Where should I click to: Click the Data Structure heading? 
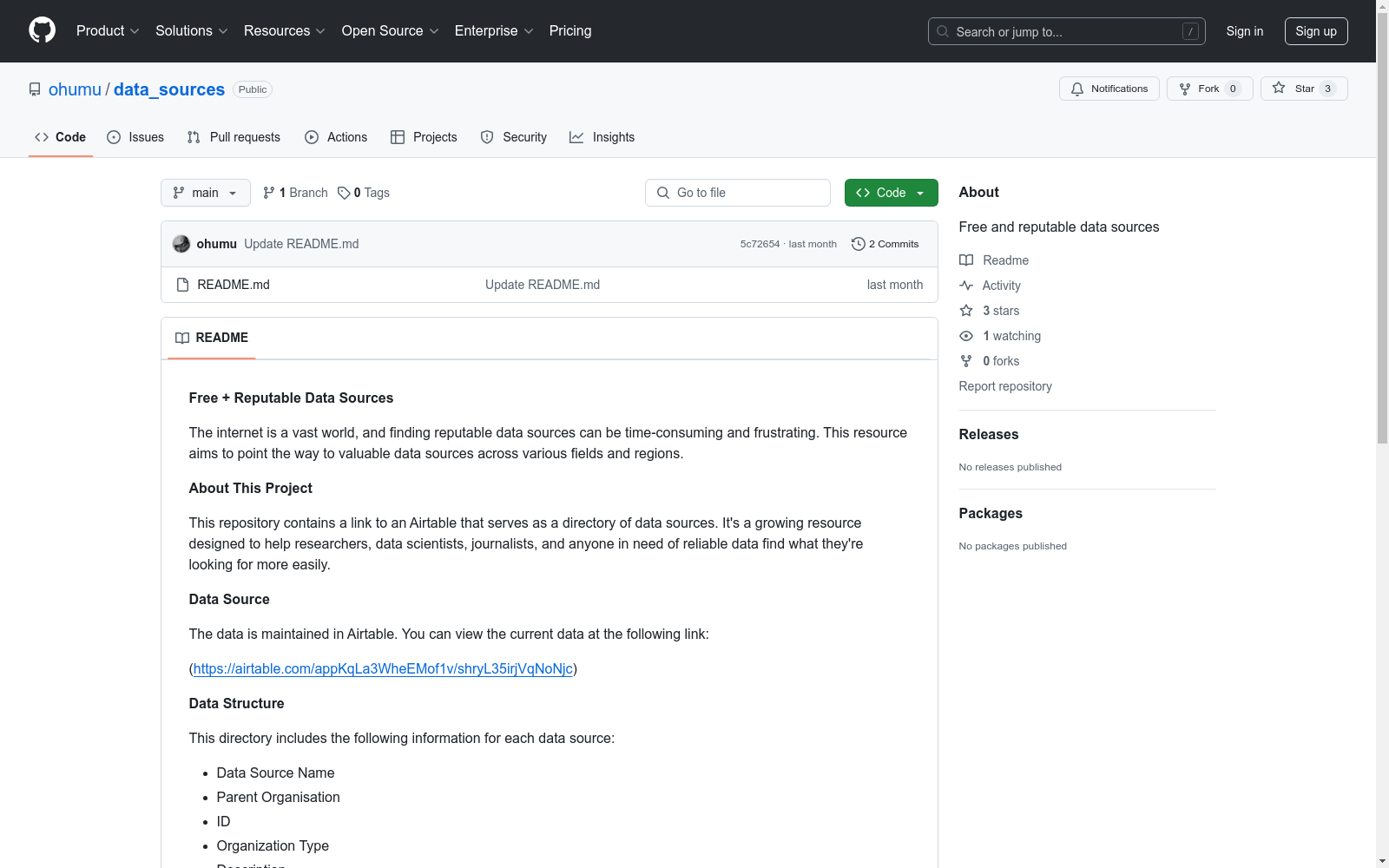coord(236,703)
